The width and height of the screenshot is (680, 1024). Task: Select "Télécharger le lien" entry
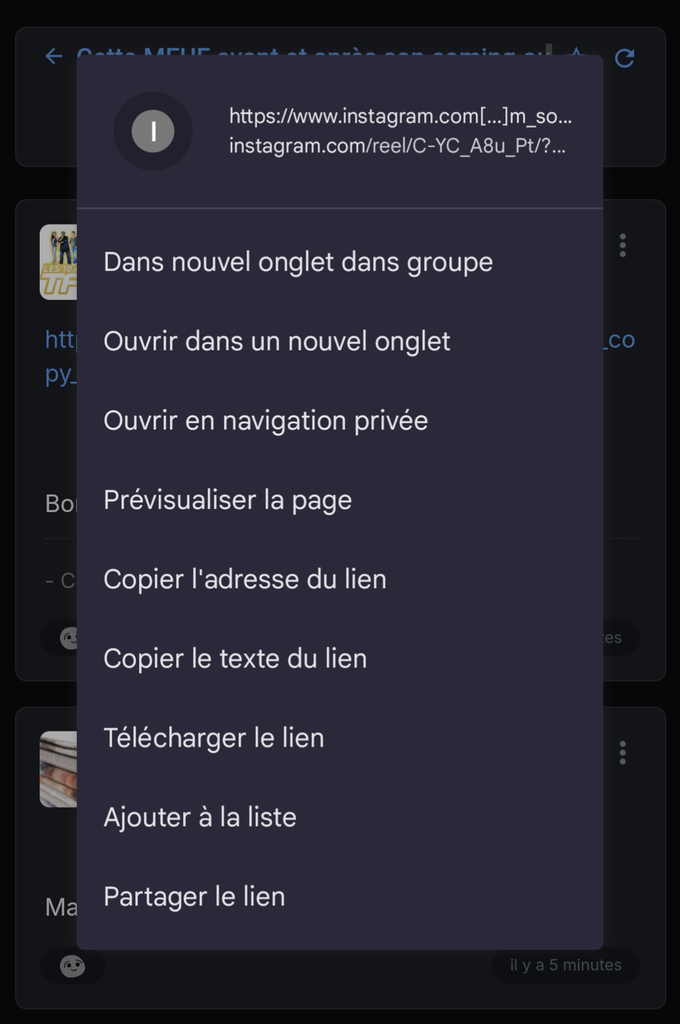point(214,738)
